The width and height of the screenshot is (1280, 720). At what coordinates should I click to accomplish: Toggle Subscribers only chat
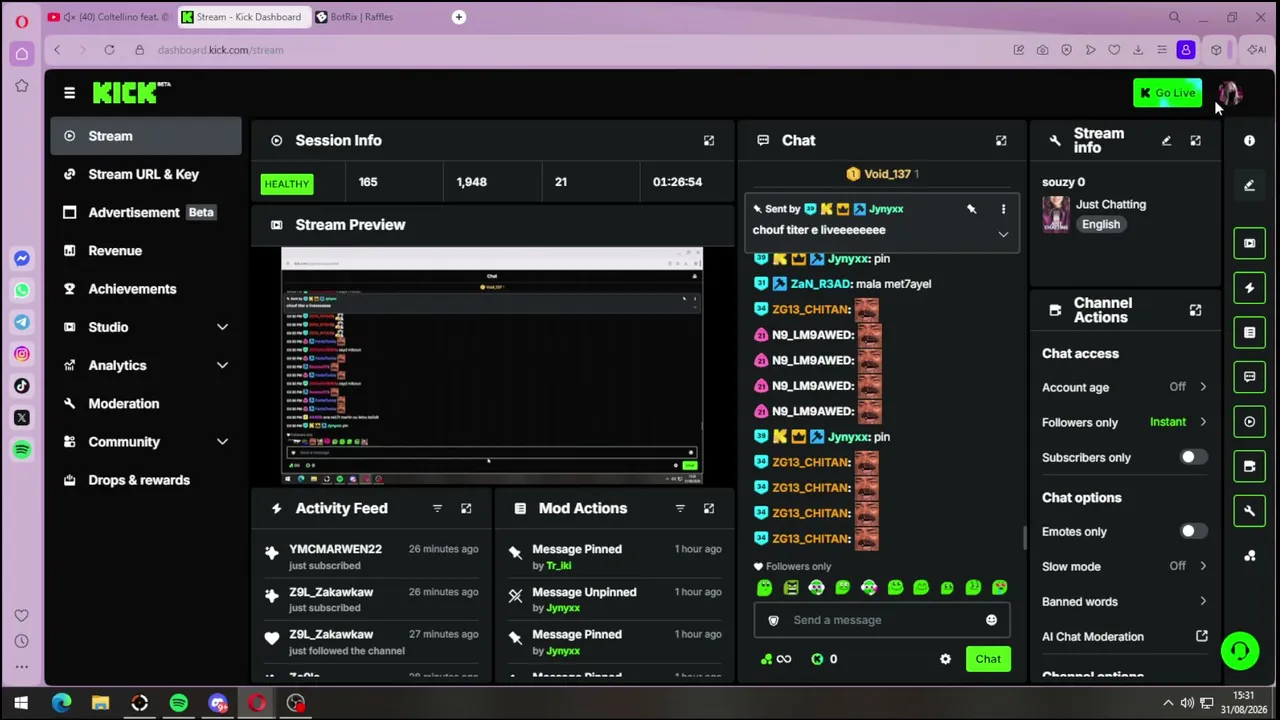click(1193, 457)
